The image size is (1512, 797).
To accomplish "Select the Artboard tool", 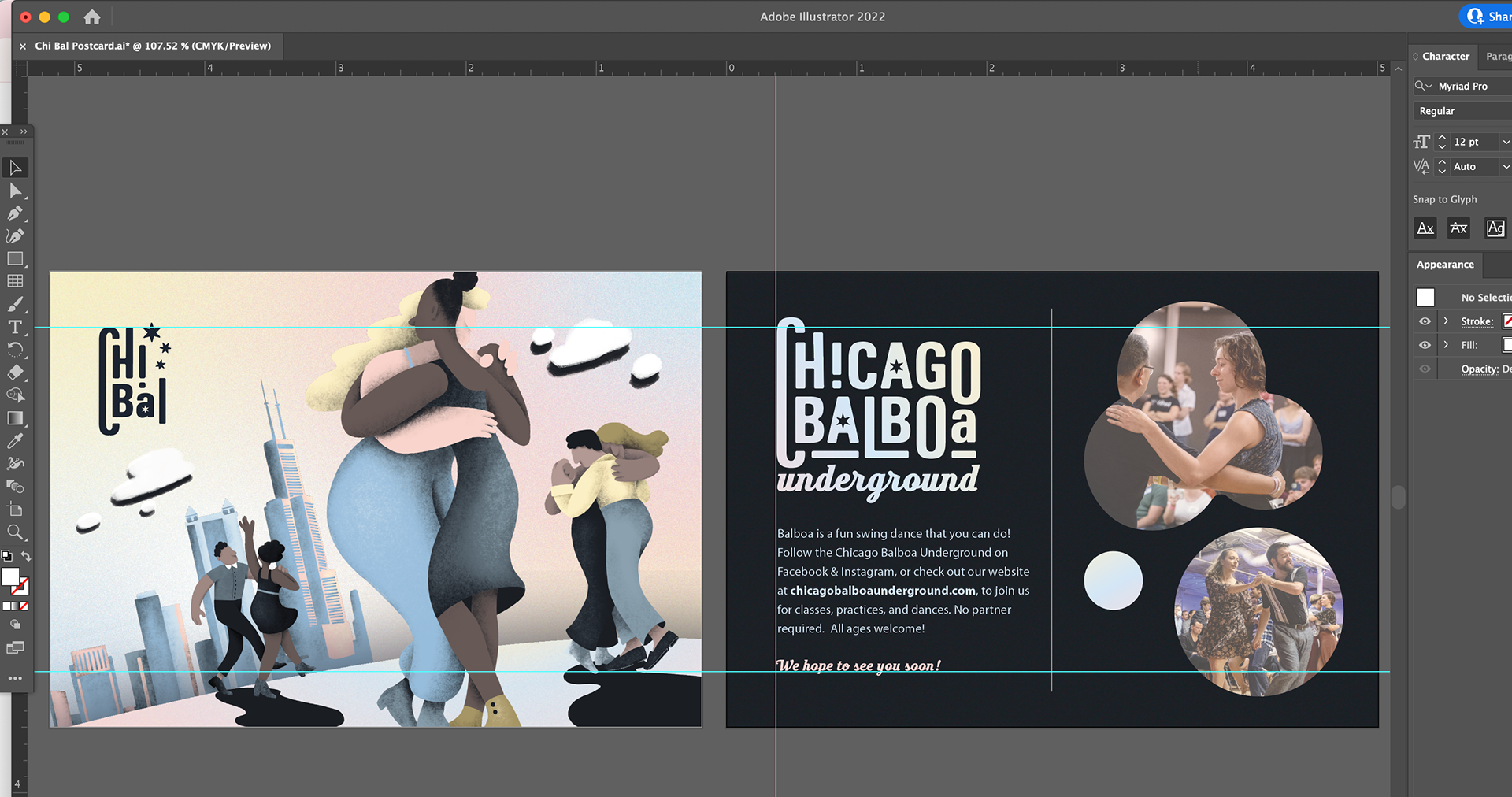I will tap(15, 510).
